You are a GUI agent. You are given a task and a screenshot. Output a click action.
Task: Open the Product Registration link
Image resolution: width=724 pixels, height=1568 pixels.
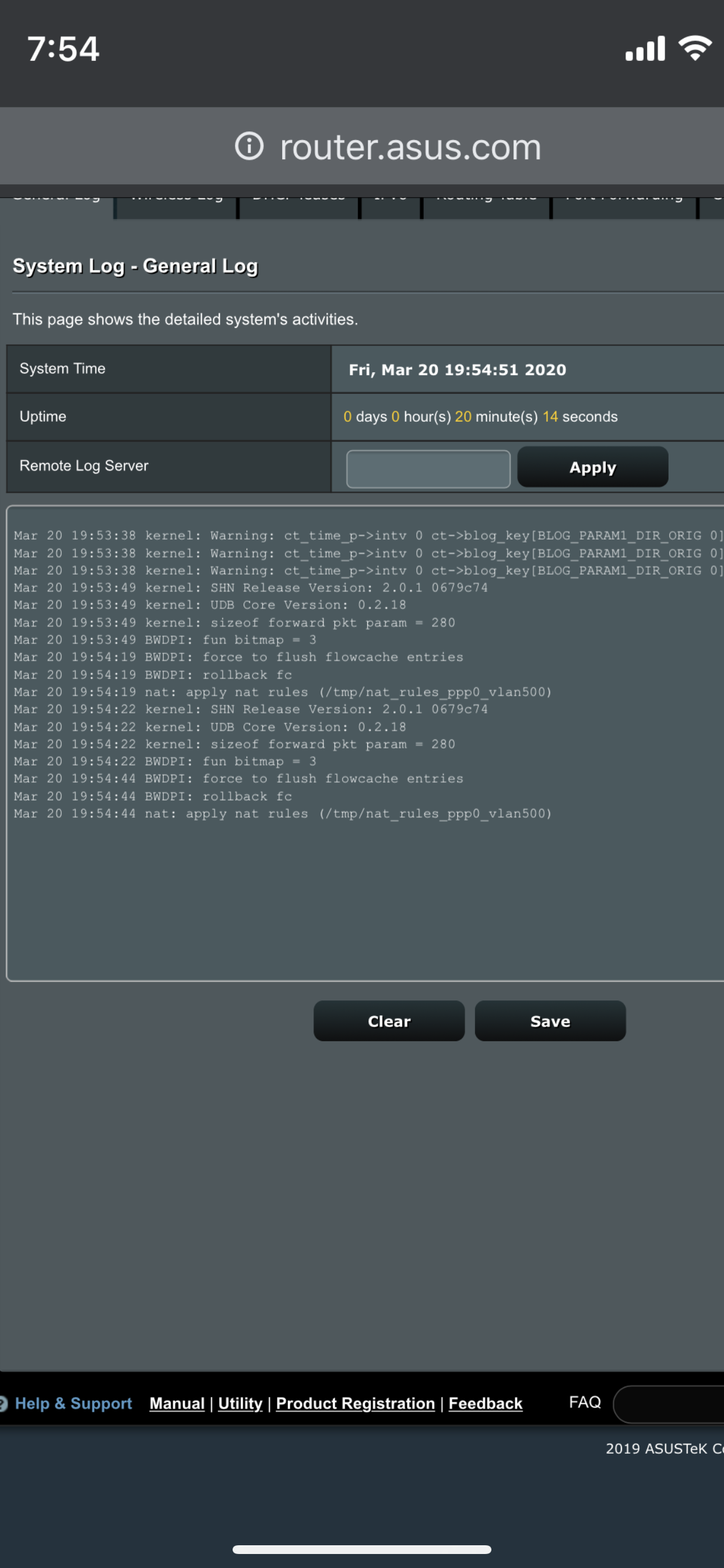pos(356,1403)
